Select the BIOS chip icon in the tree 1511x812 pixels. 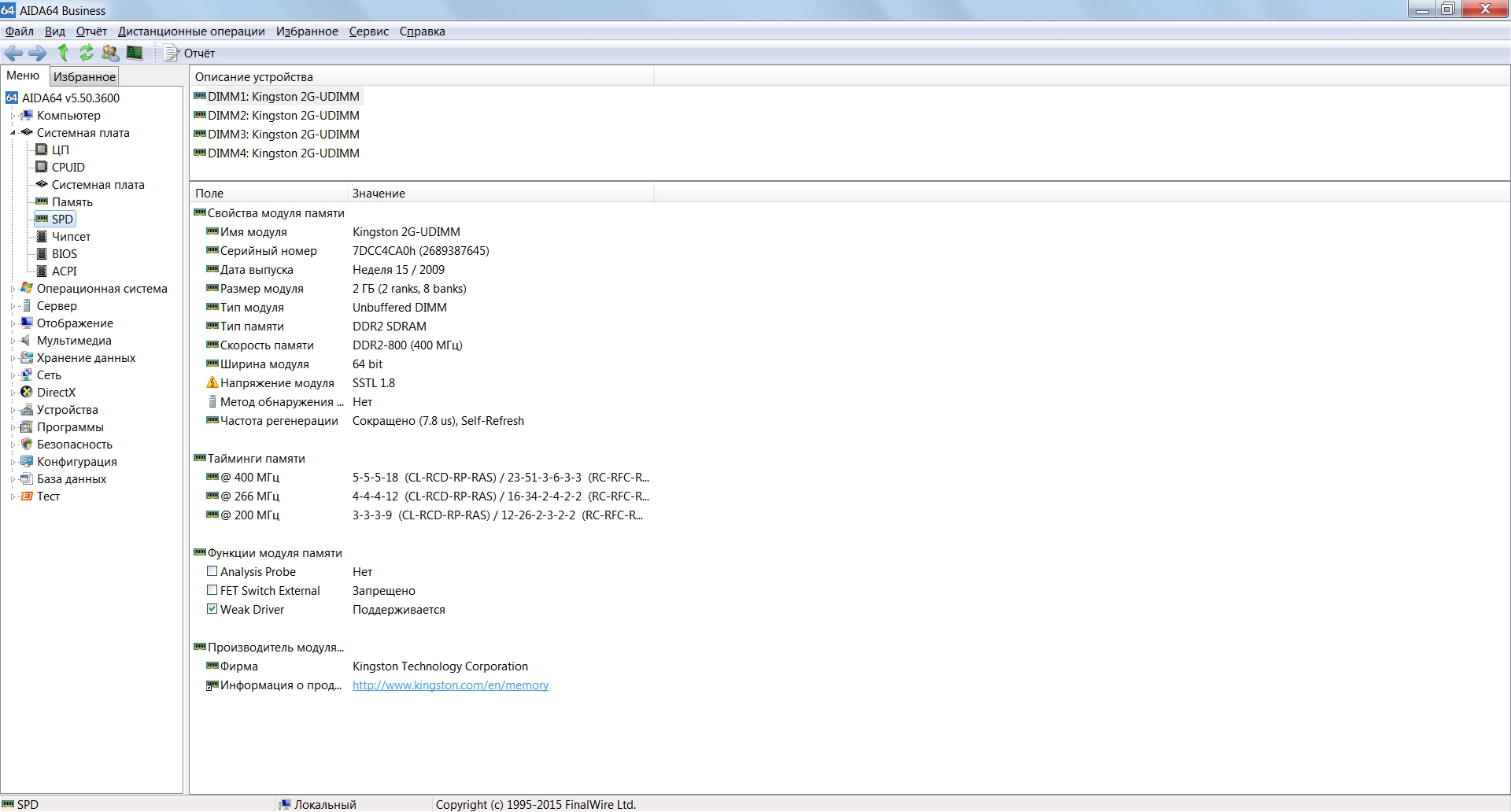[x=42, y=253]
